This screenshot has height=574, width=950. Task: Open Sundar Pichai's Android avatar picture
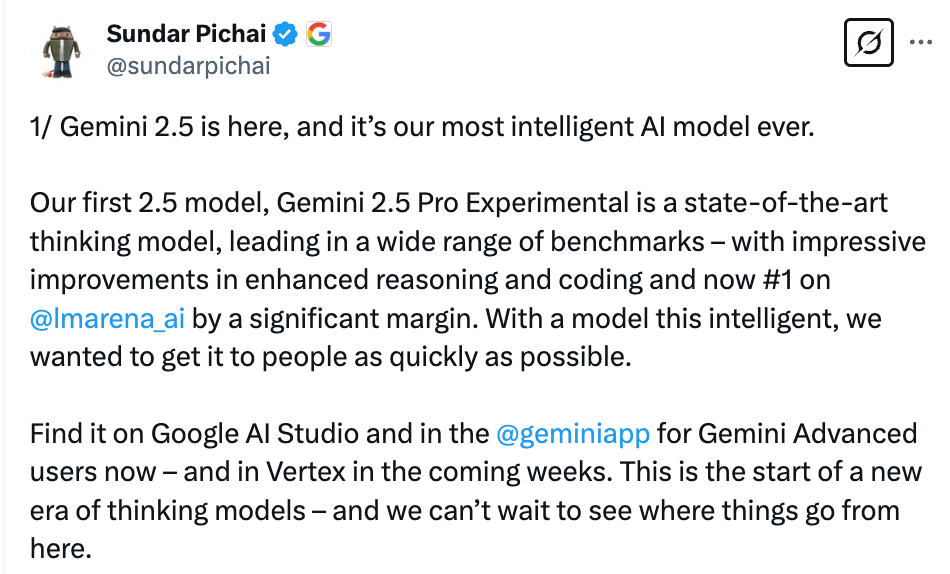(62, 51)
